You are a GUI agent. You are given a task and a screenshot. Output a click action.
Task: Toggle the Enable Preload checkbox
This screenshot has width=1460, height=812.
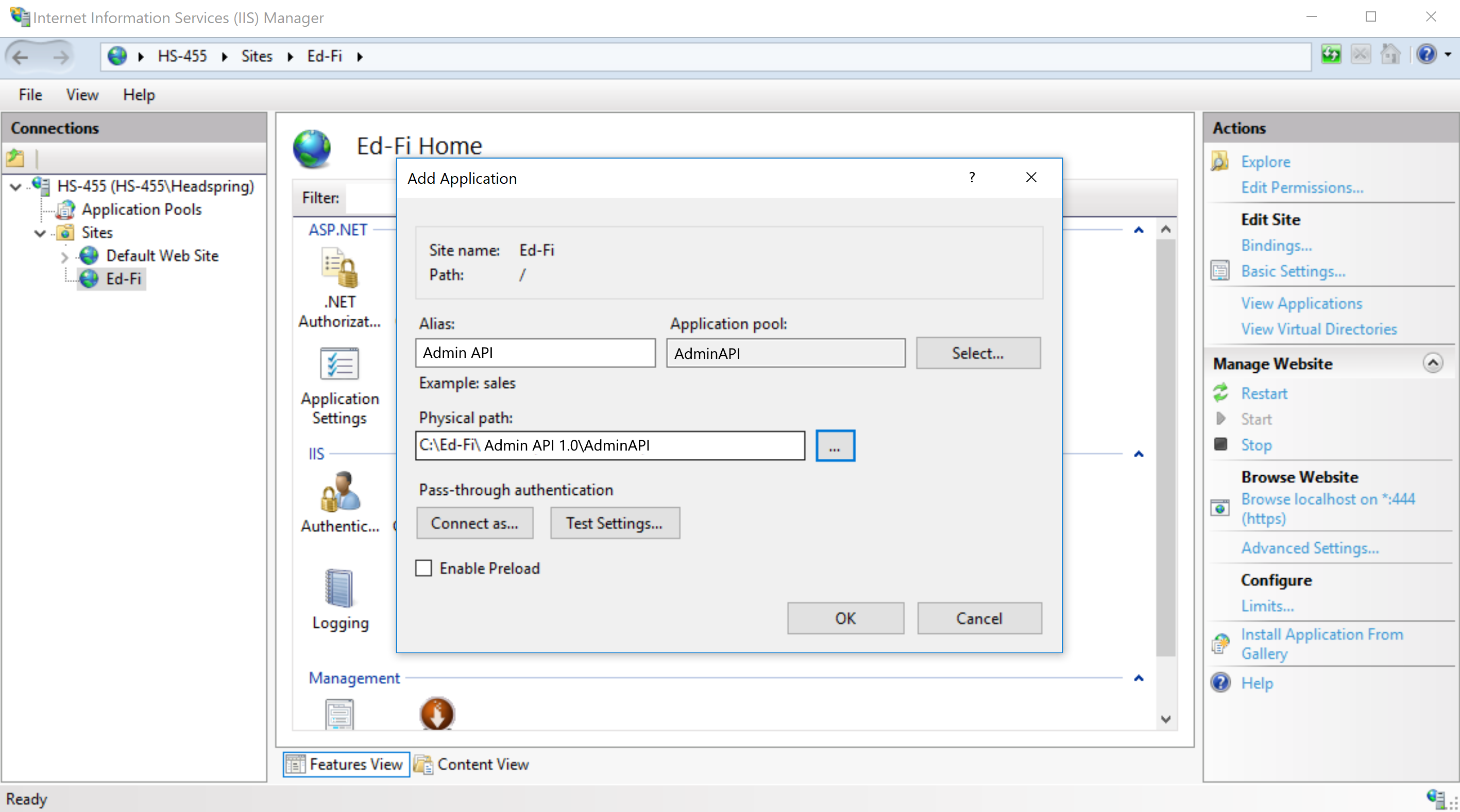click(x=424, y=568)
